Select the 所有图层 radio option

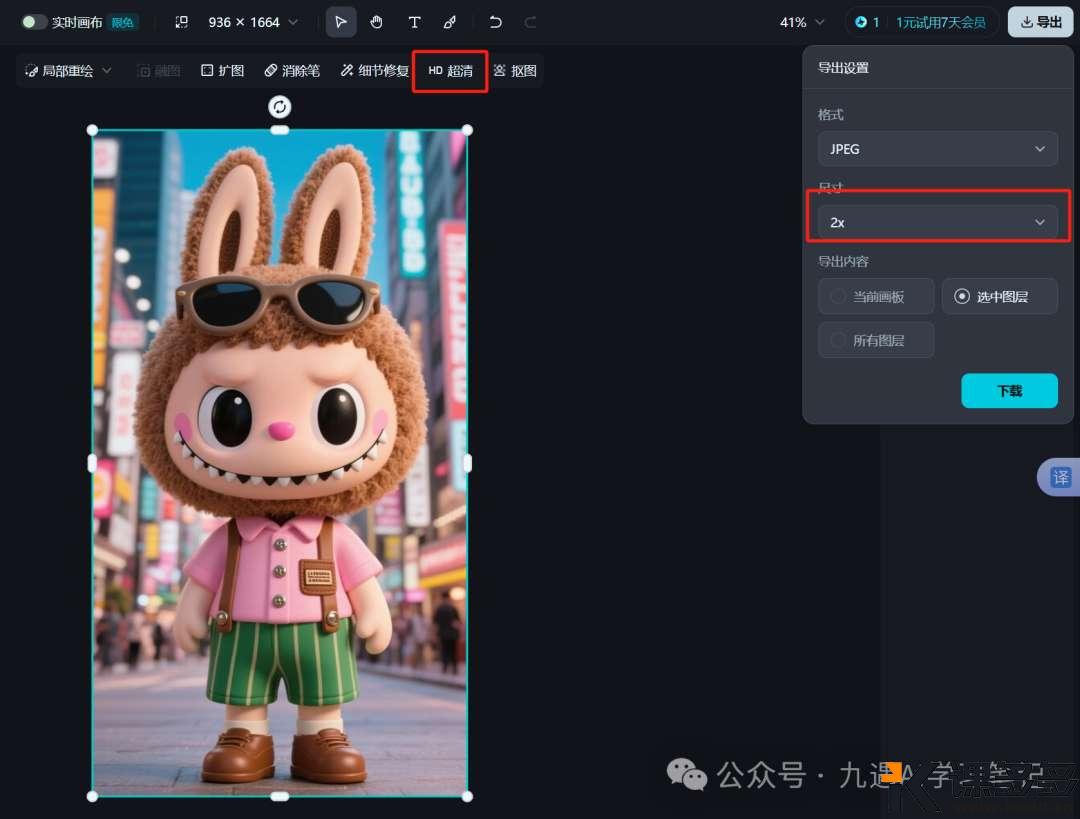click(876, 340)
